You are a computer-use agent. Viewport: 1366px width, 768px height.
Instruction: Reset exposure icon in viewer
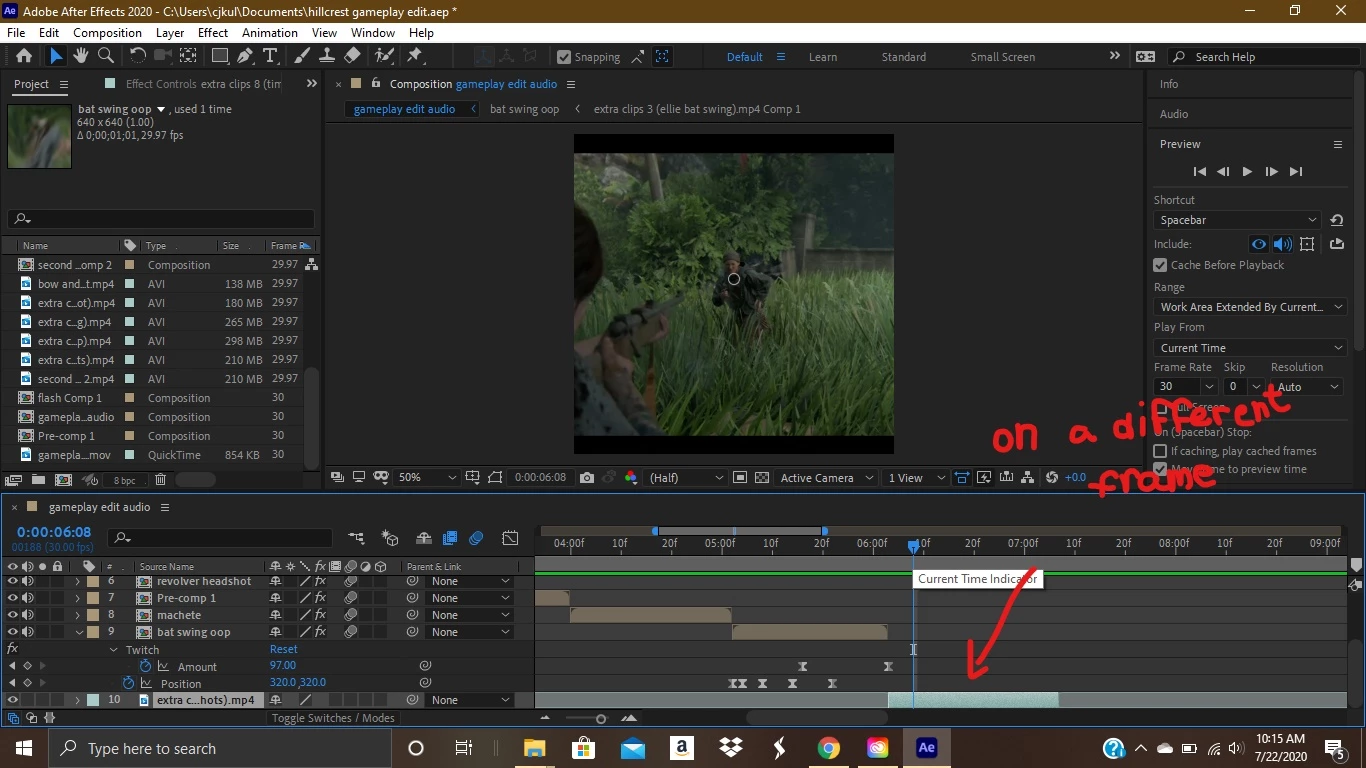(1052, 478)
